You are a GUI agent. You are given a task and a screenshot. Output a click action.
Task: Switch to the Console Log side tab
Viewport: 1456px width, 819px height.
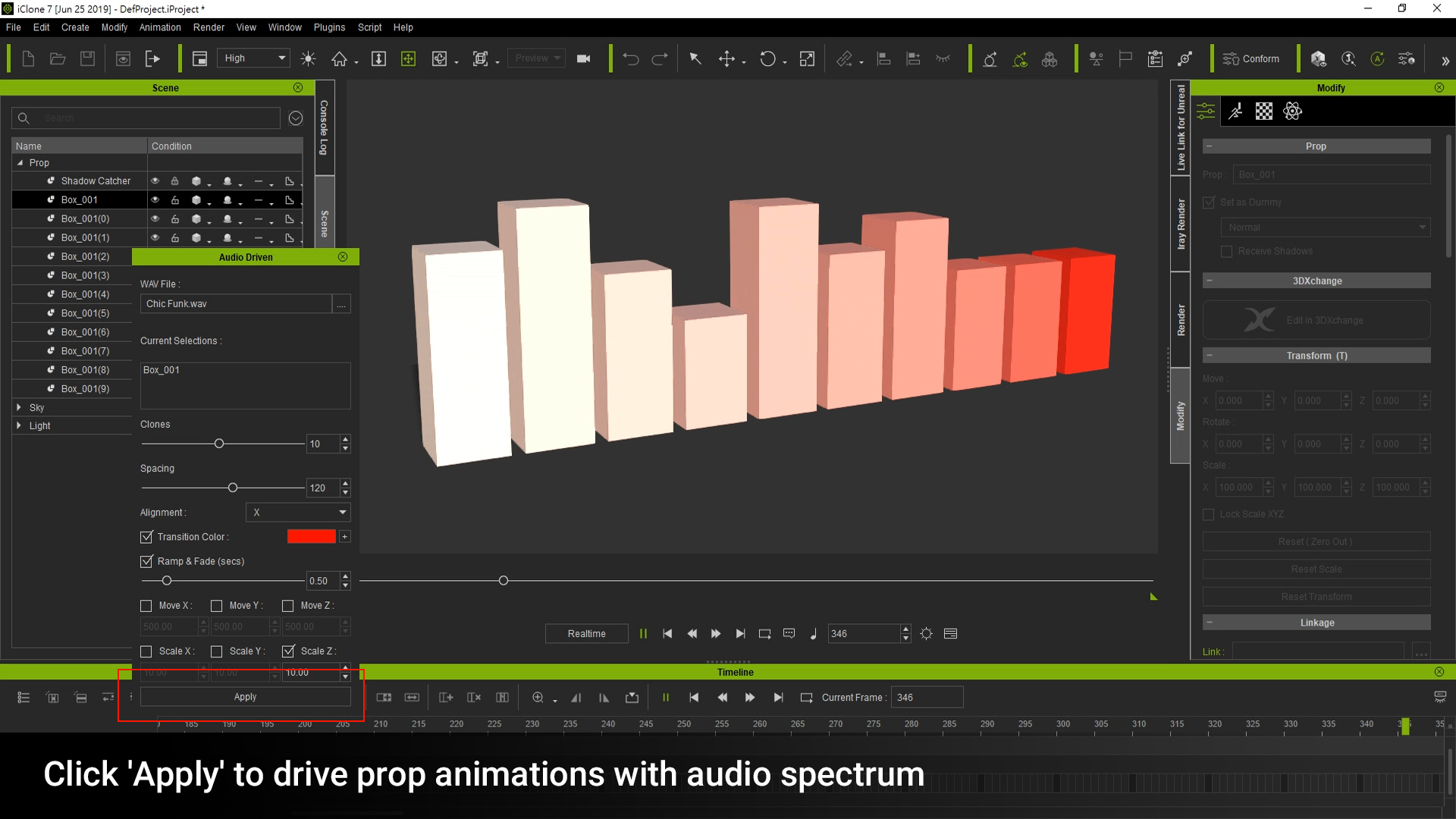[325, 127]
